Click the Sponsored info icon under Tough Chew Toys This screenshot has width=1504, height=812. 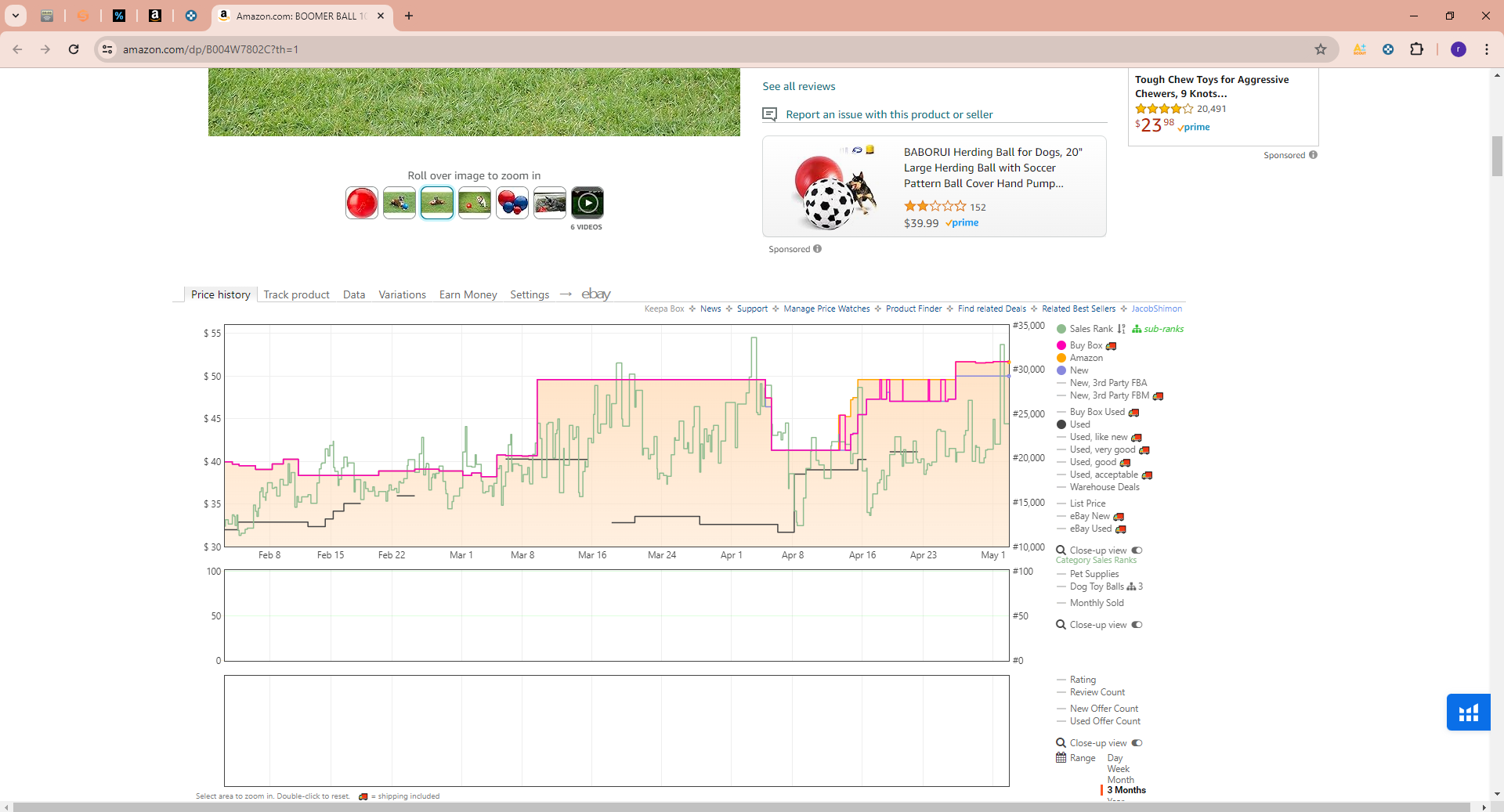[1314, 155]
